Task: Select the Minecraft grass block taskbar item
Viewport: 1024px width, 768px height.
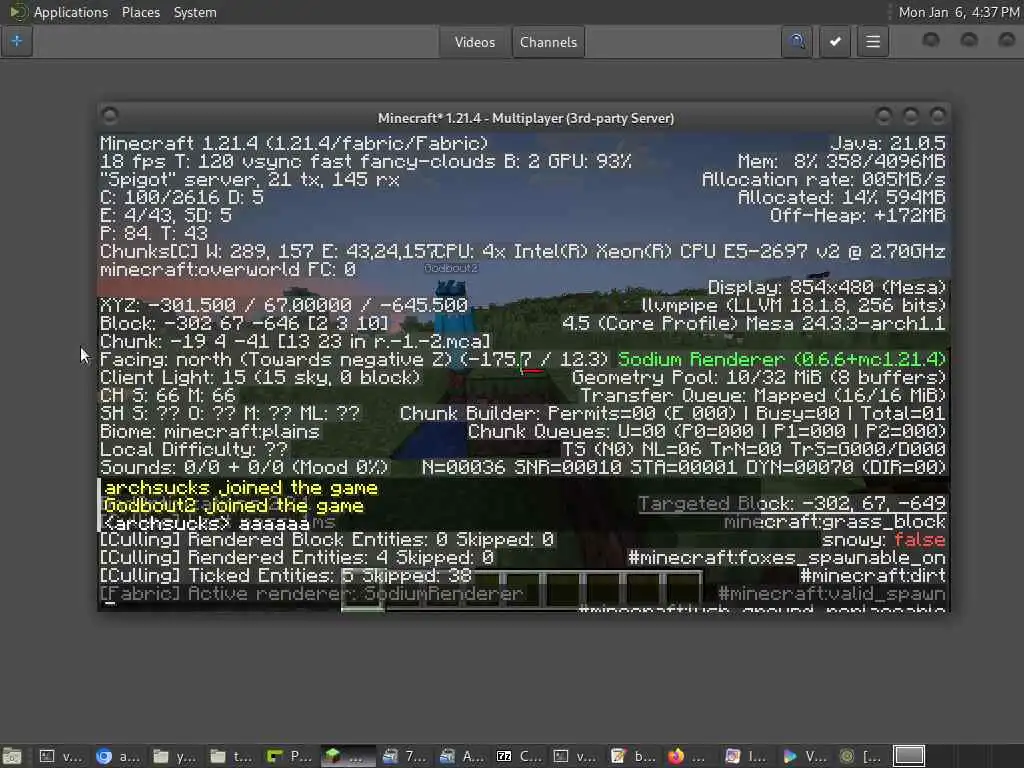Action: [347, 756]
